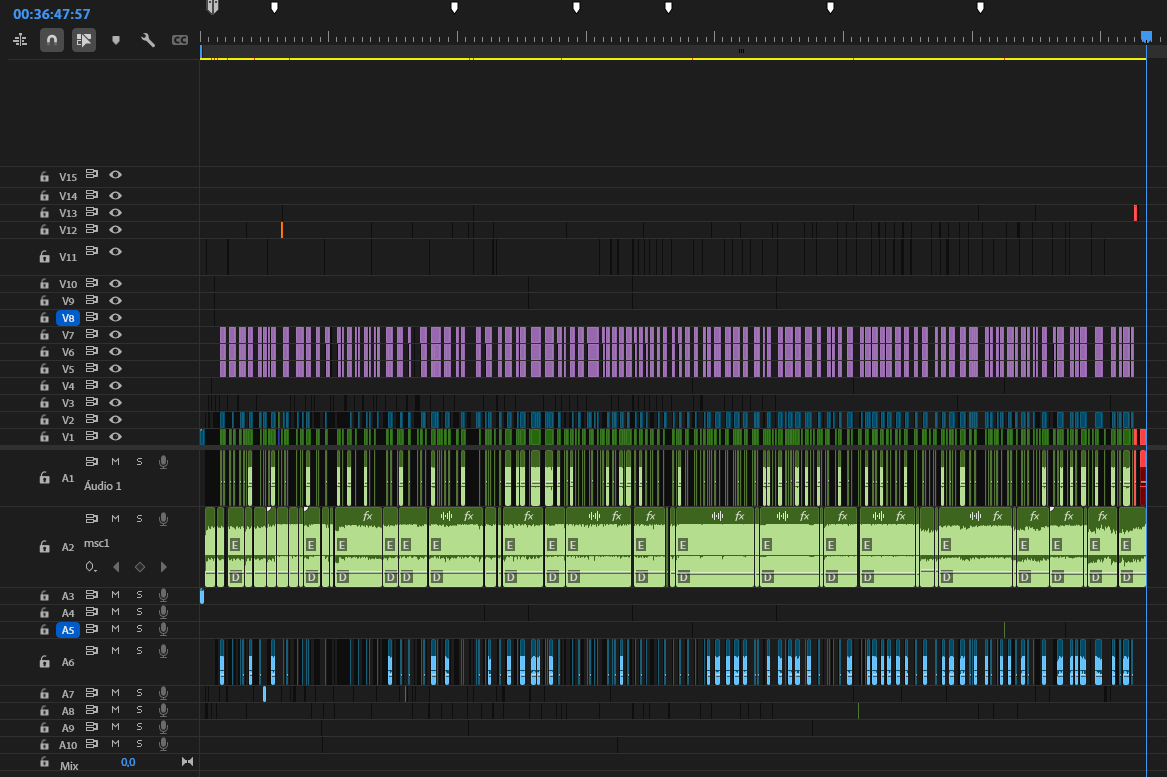This screenshot has width=1167, height=777.
Task: Solo audio track A4
Action: (139, 612)
